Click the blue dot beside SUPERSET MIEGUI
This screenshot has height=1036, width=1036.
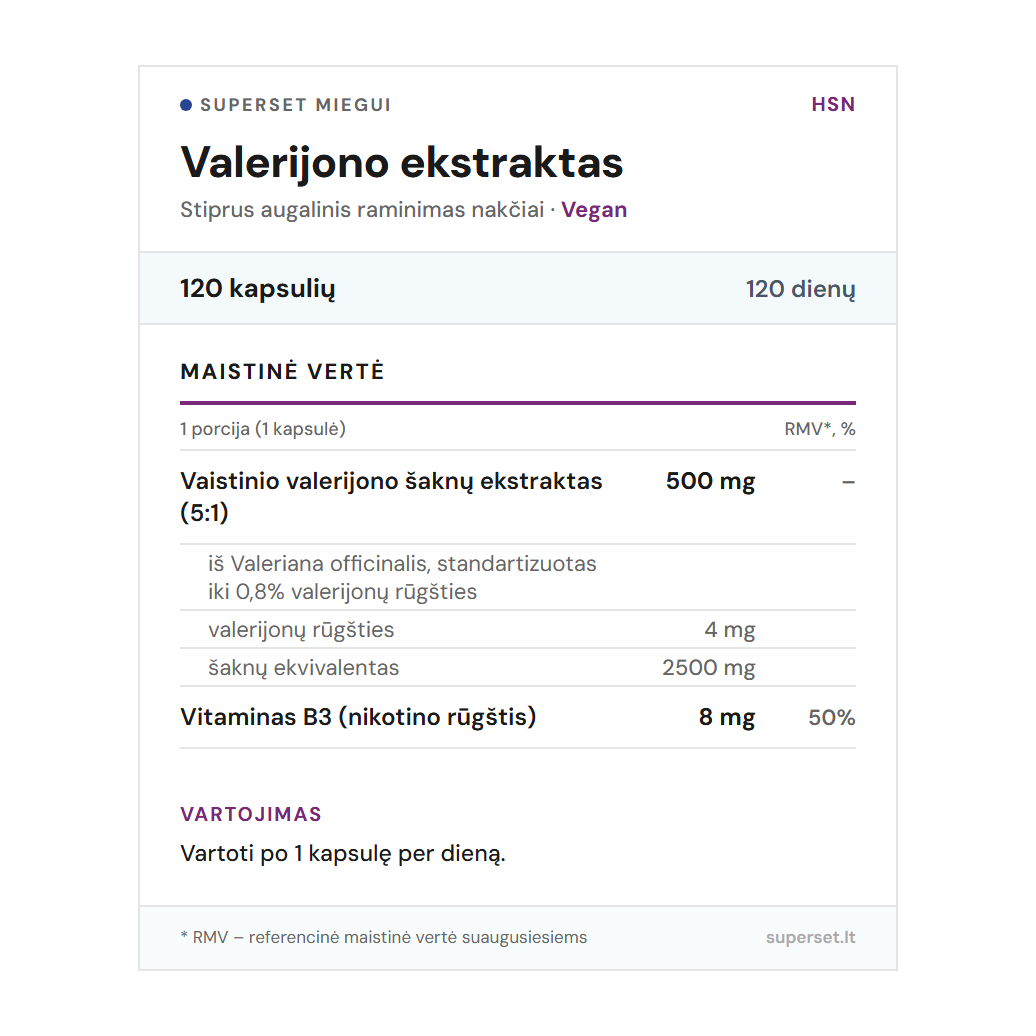coord(186,105)
